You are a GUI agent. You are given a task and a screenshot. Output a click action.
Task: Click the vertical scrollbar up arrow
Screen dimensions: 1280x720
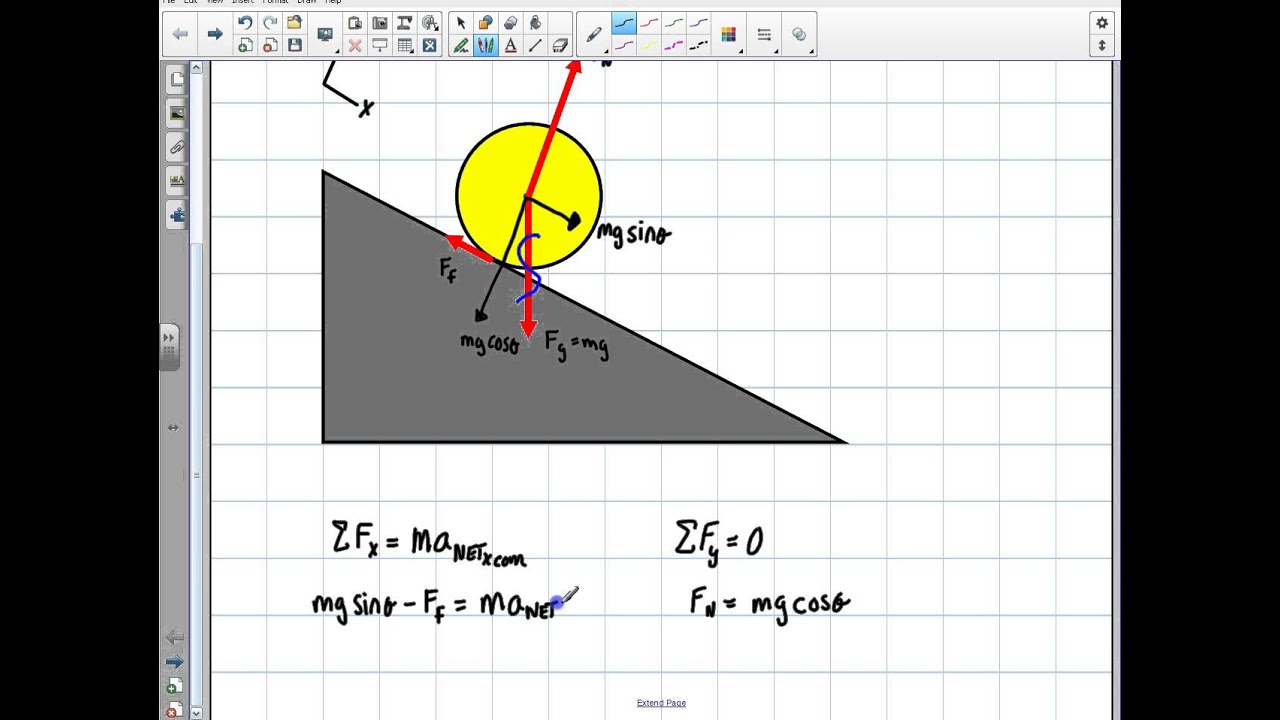(x=196, y=68)
